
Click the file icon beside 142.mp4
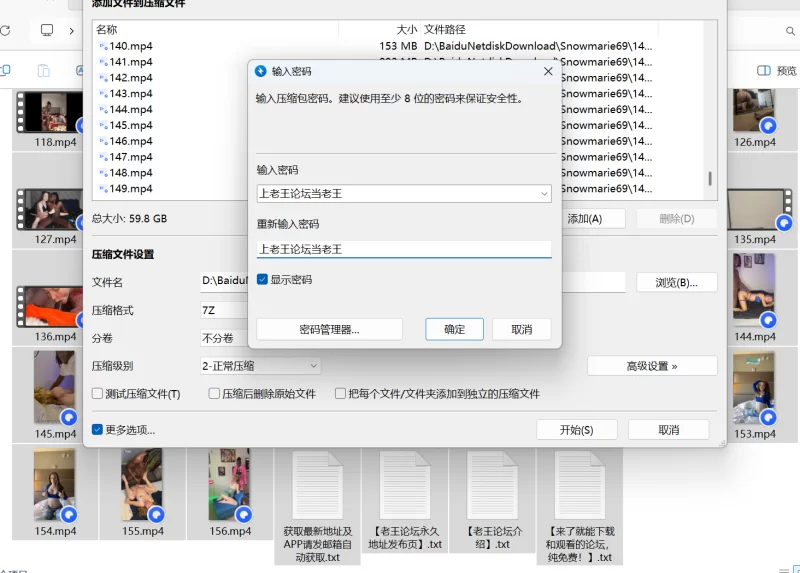(x=103, y=78)
